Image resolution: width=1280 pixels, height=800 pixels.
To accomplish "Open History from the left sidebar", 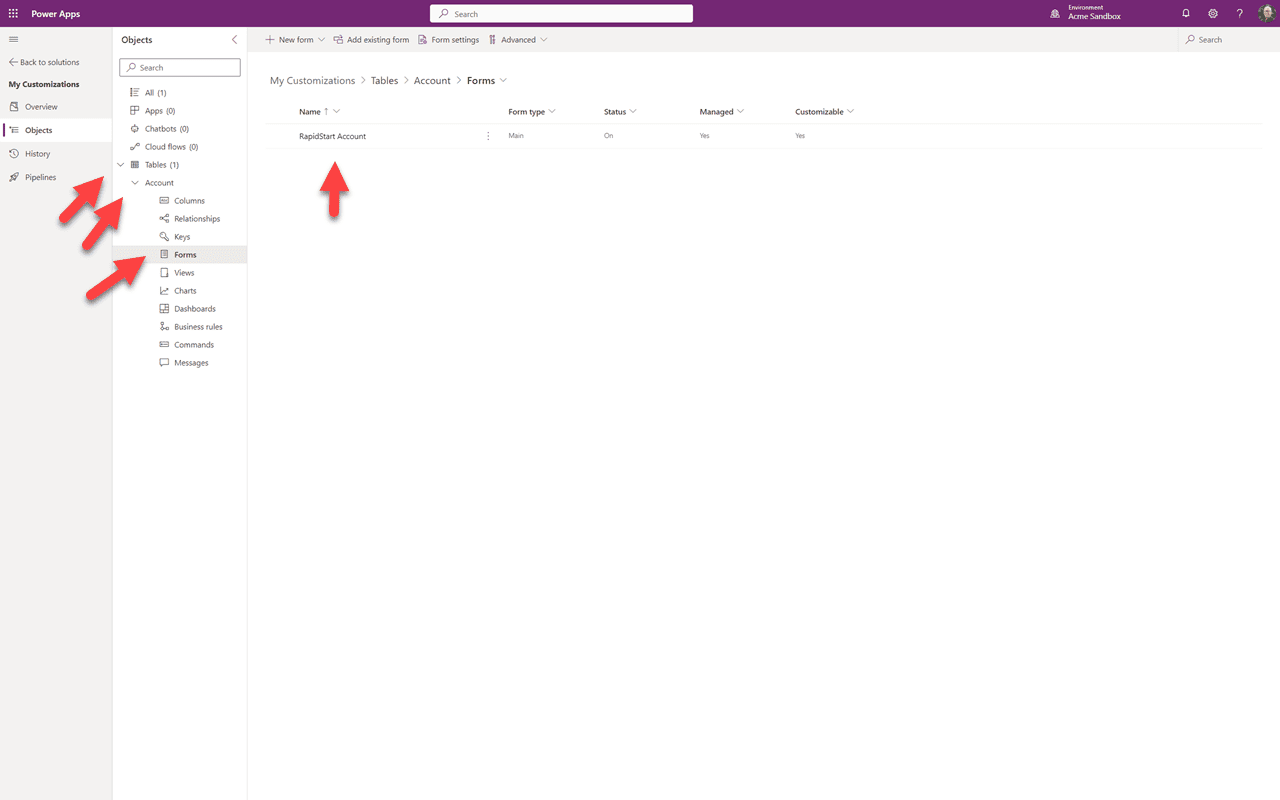I will point(37,153).
